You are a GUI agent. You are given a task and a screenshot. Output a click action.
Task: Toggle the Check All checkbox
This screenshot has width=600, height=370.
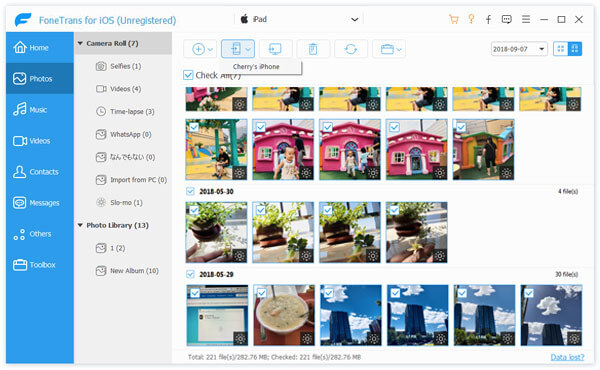188,75
